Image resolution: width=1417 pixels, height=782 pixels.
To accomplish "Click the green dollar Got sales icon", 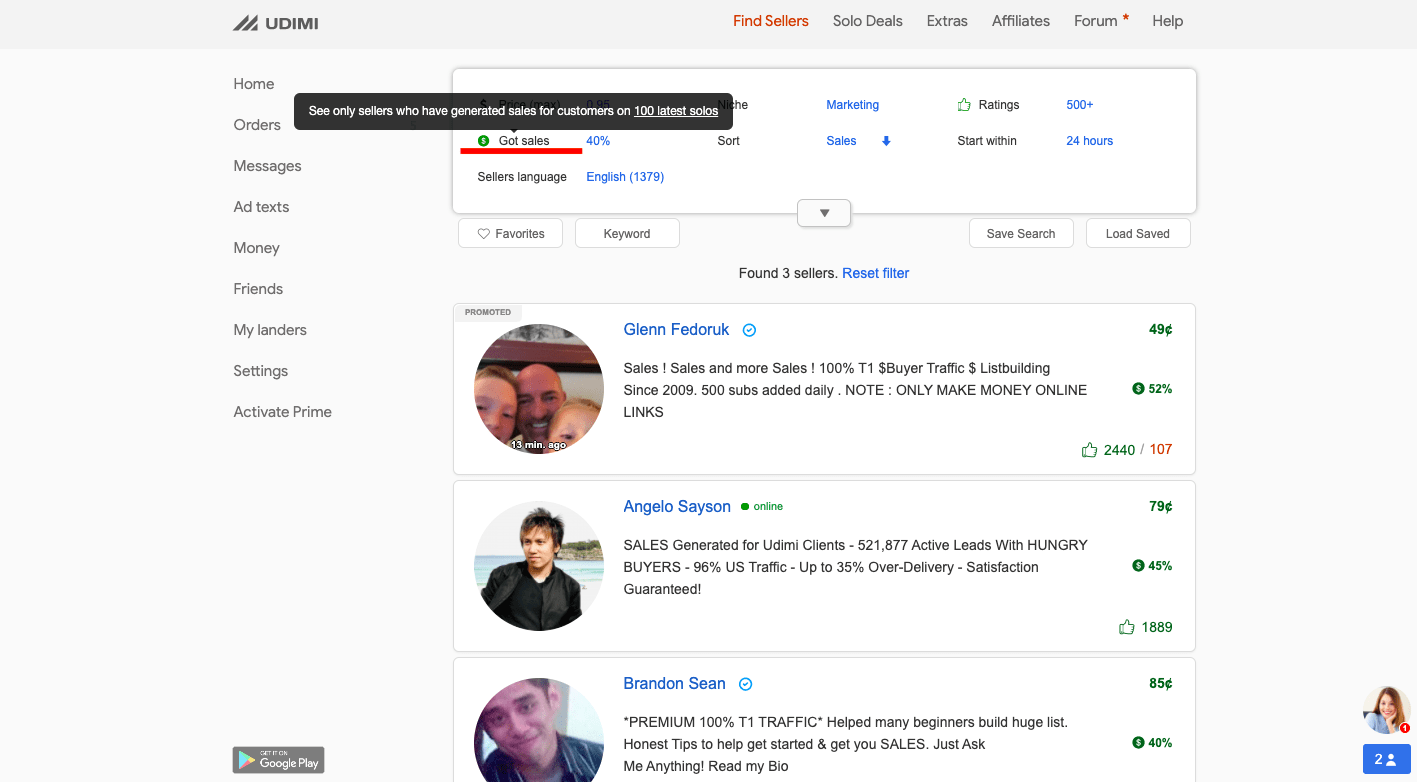I will [x=484, y=141].
